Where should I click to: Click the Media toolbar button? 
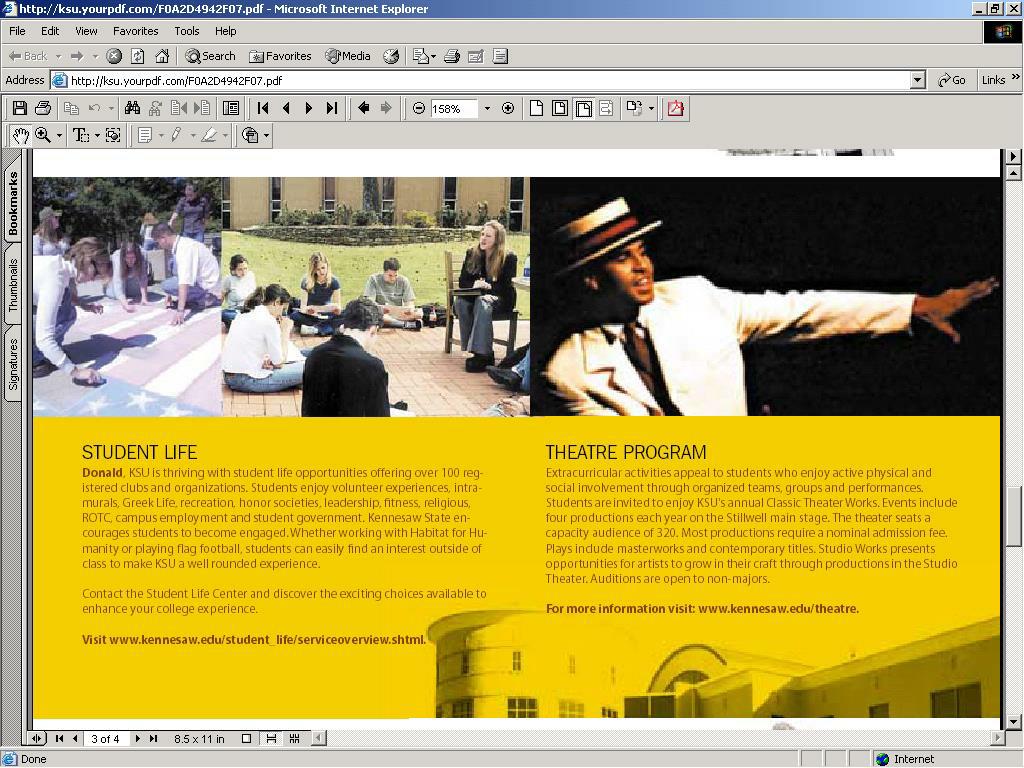[348, 56]
